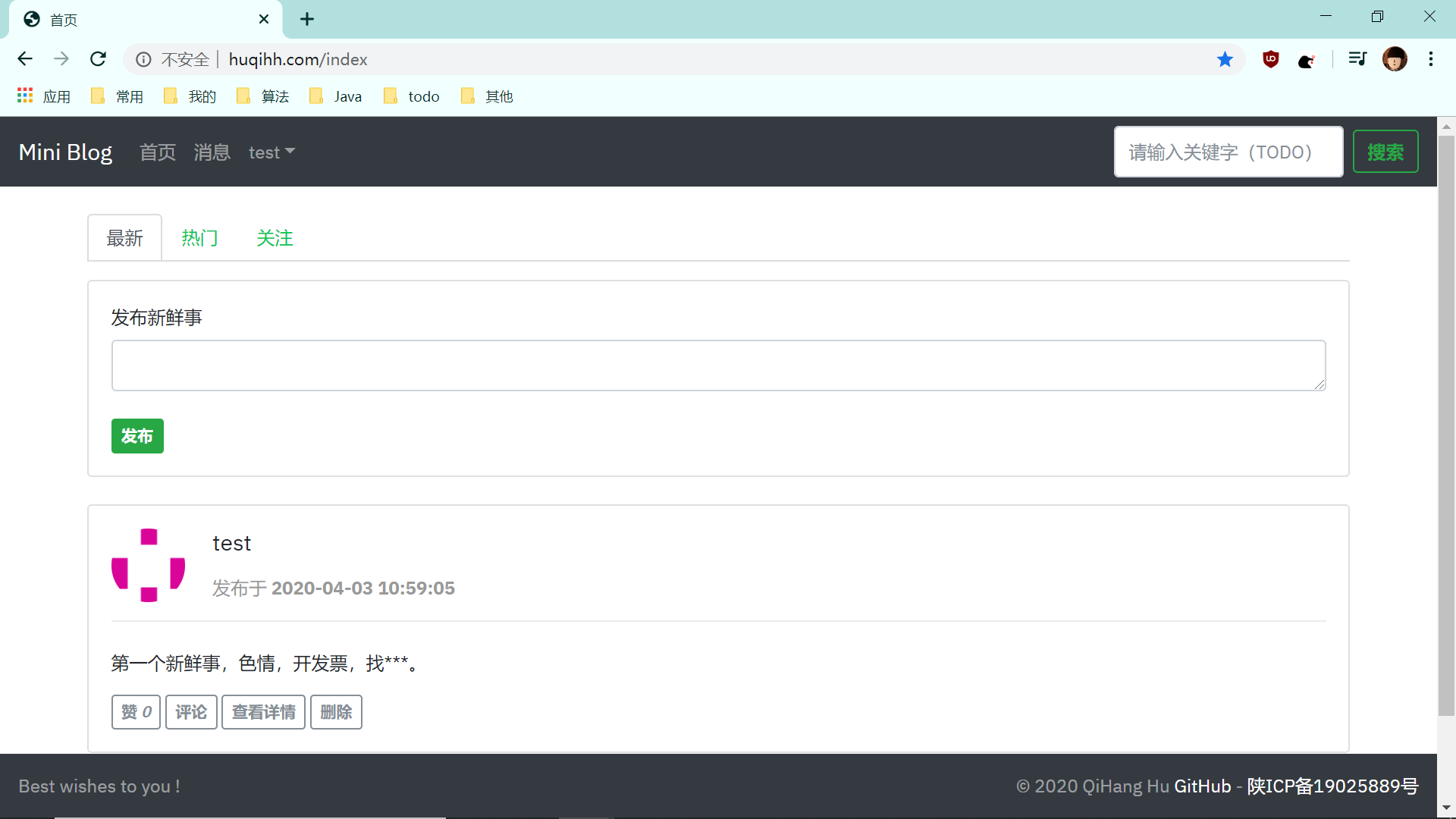Open the Chrome profile avatar
The height and width of the screenshot is (819, 1456).
coord(1395,59)
